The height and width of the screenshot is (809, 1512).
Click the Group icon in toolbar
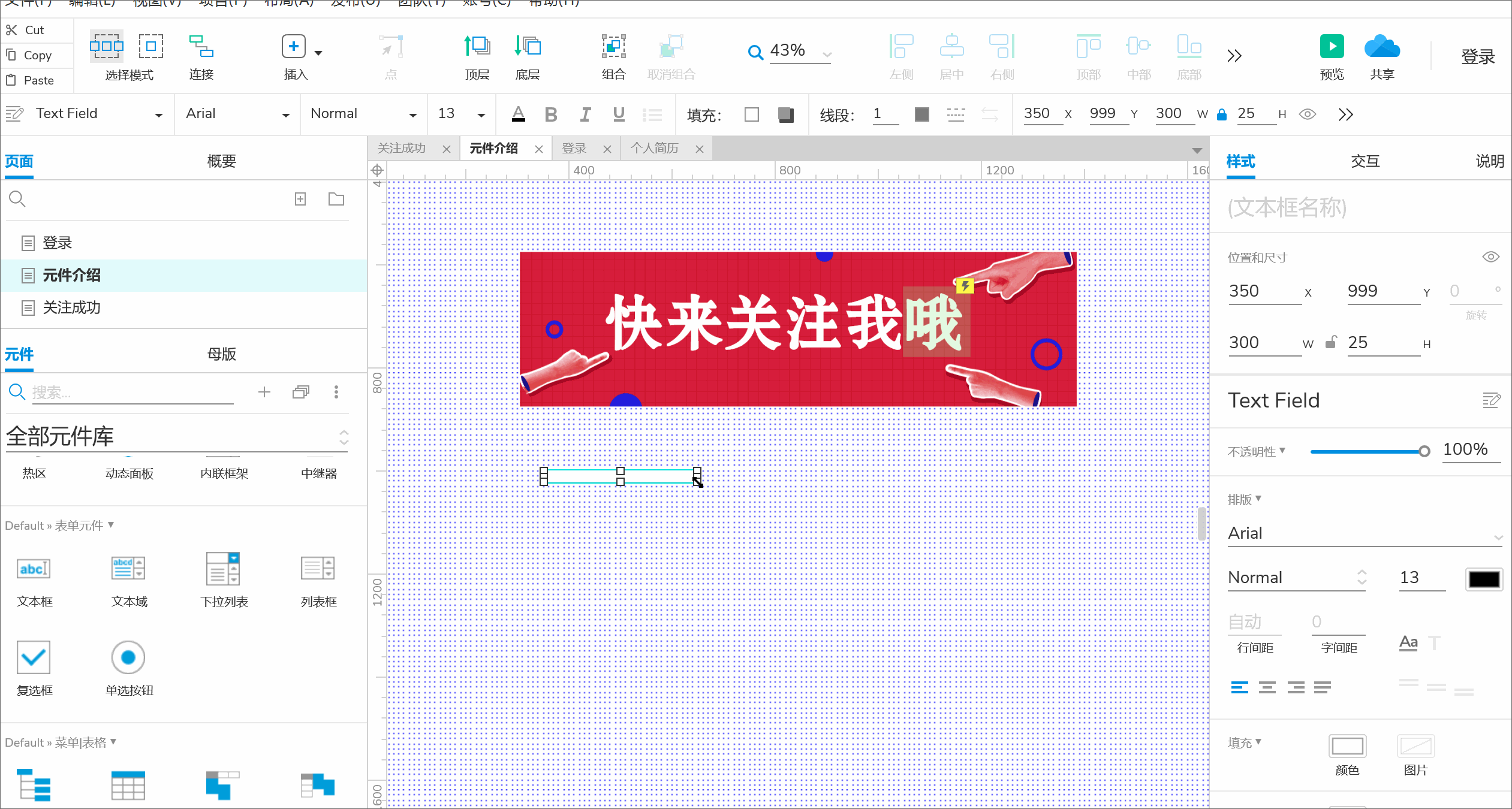pyautogui.click(x=613, y=47)
